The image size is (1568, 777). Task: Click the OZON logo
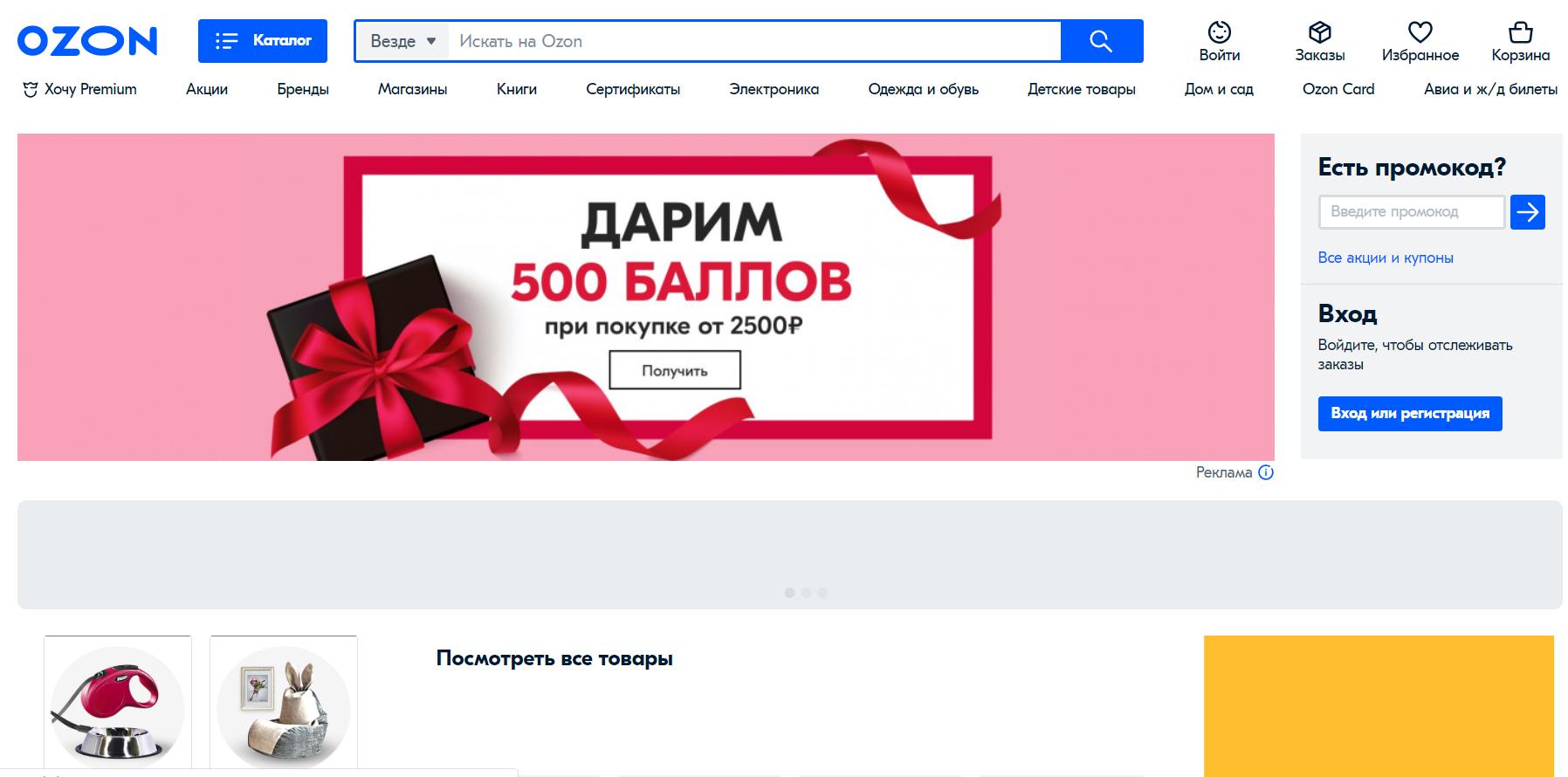[x=87, y=41]
